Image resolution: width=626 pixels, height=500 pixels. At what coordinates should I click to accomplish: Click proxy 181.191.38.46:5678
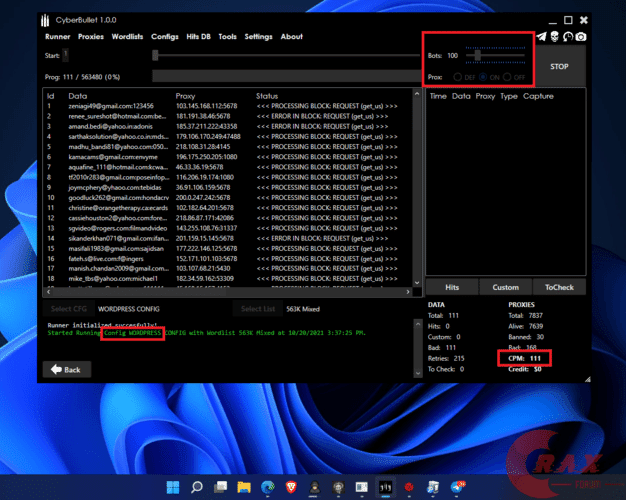[x=203, y=116]
